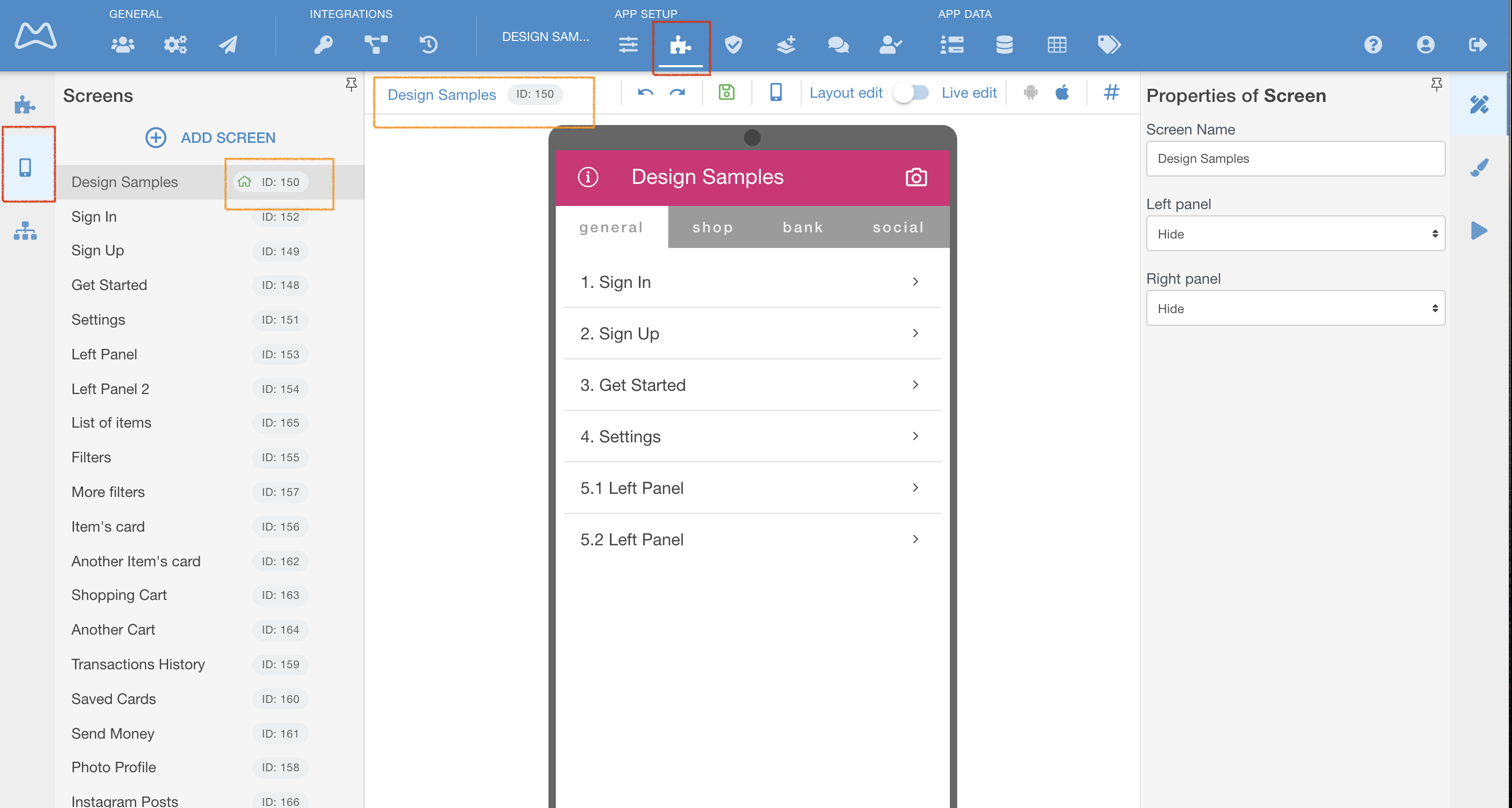Viewport: 1512px width, 808px height.
Task: Click the app logo in top-left corner
Action: 35,36
